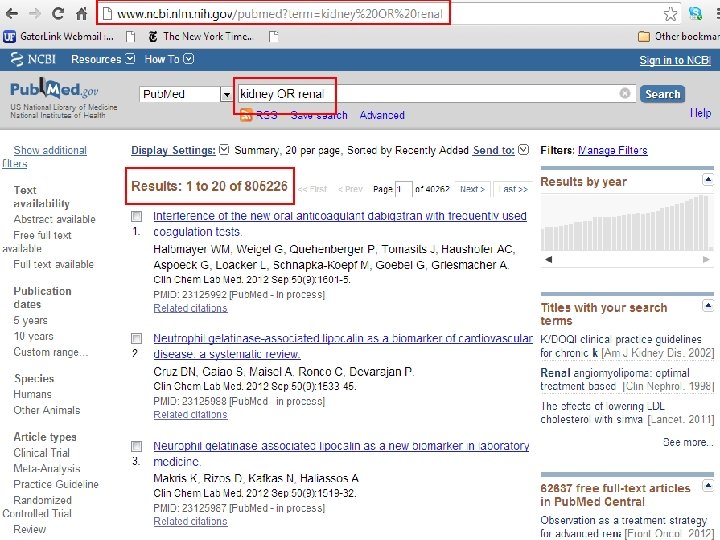Reload the page with the refresh icon
This screenshot has height=540, width=720.
pyautogui.click(x=58, y=13)
